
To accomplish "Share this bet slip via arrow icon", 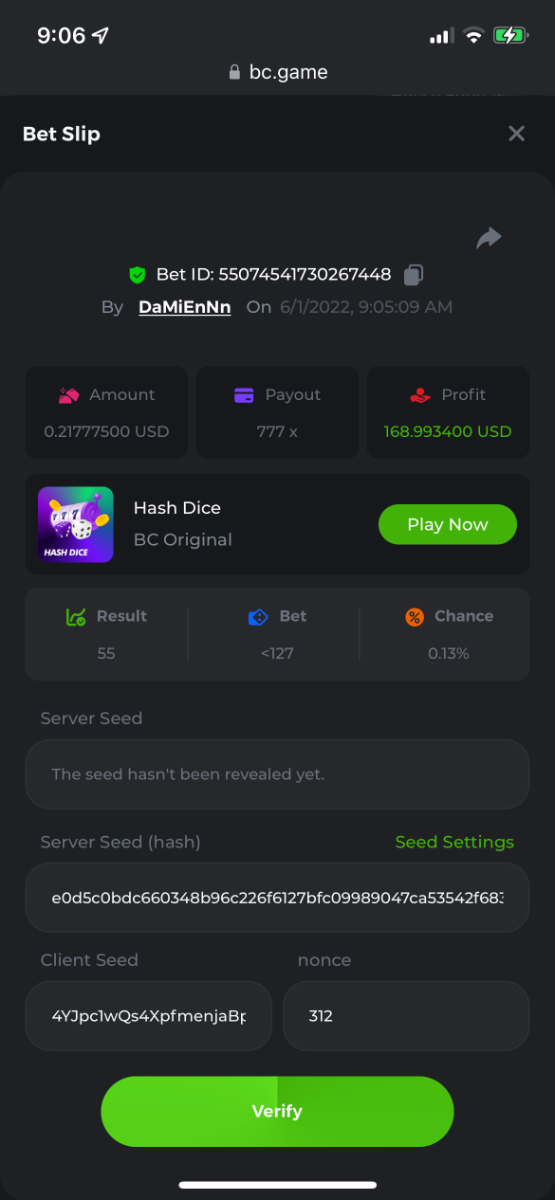I will pyautogui.click(x=489, y=238).
